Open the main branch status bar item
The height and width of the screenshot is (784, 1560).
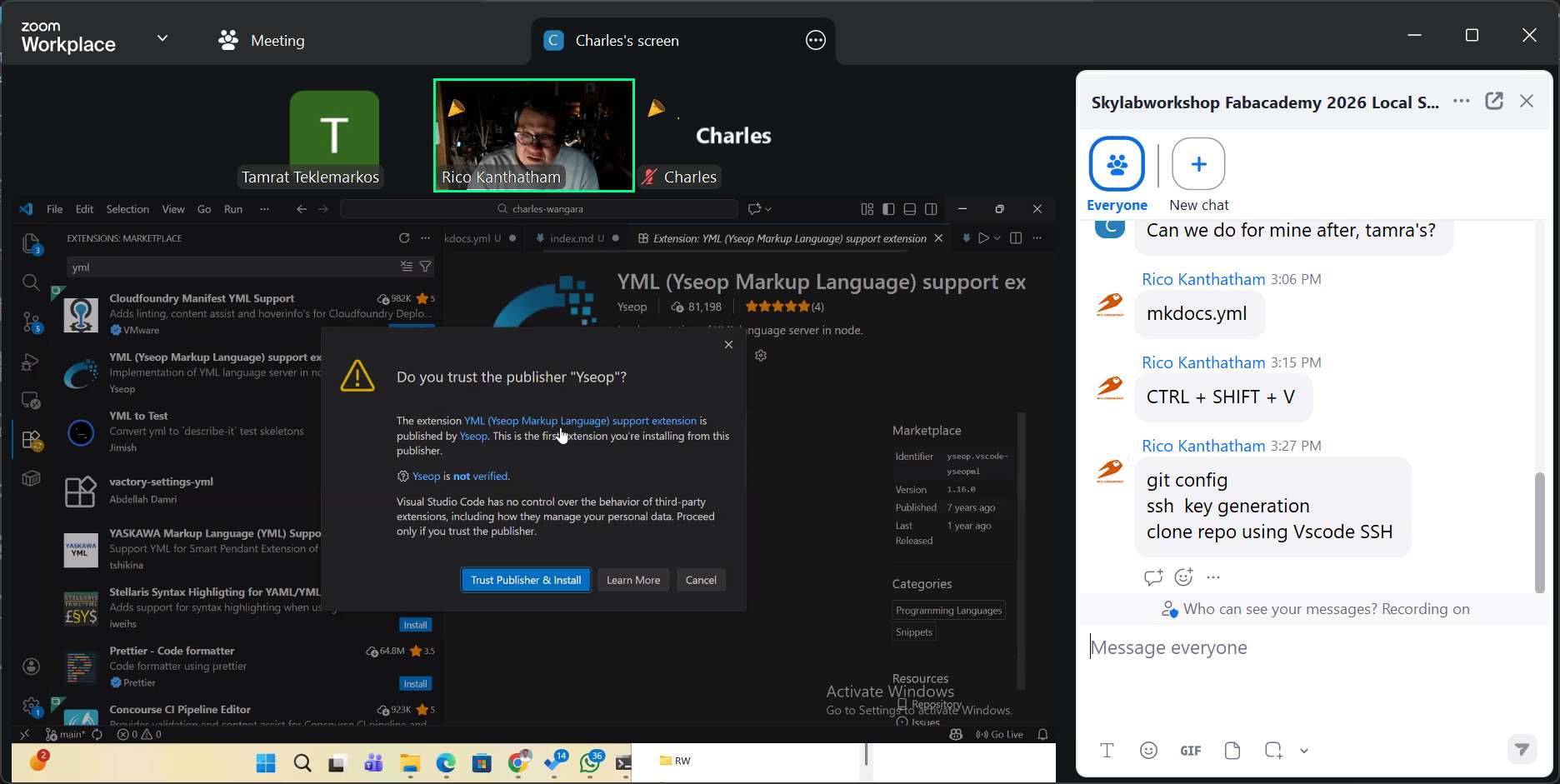[x=66, y=735]
